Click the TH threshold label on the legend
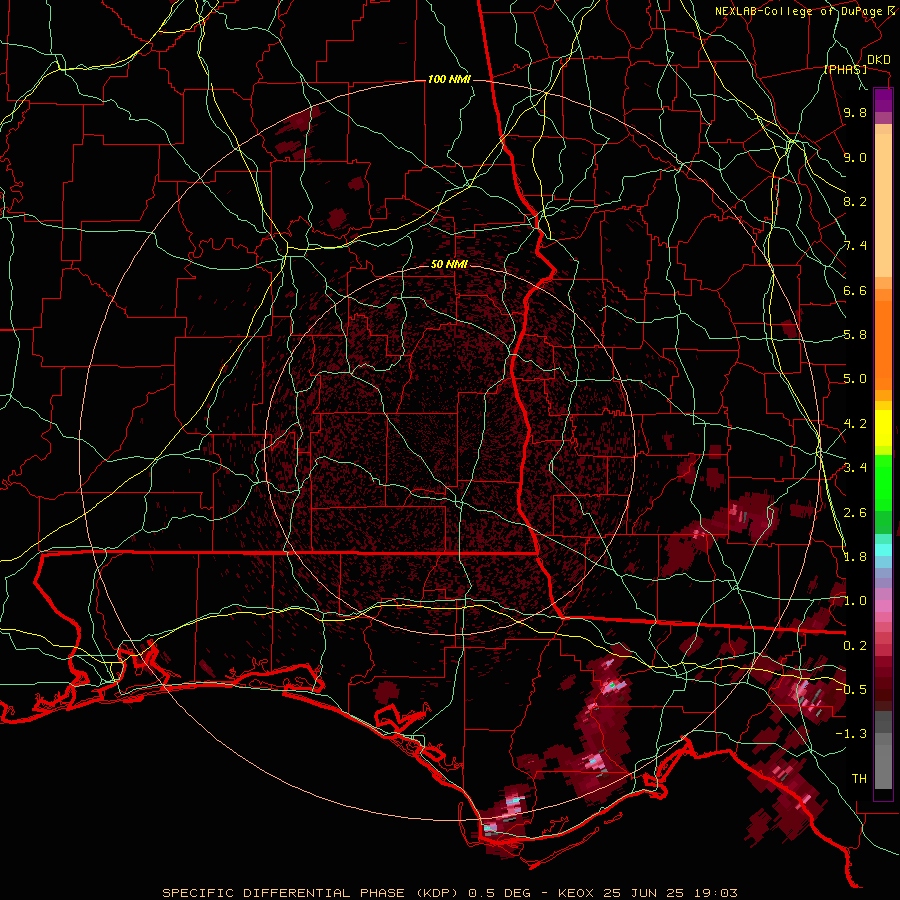Viewport: 900px width, 900px height. [859, 778]
